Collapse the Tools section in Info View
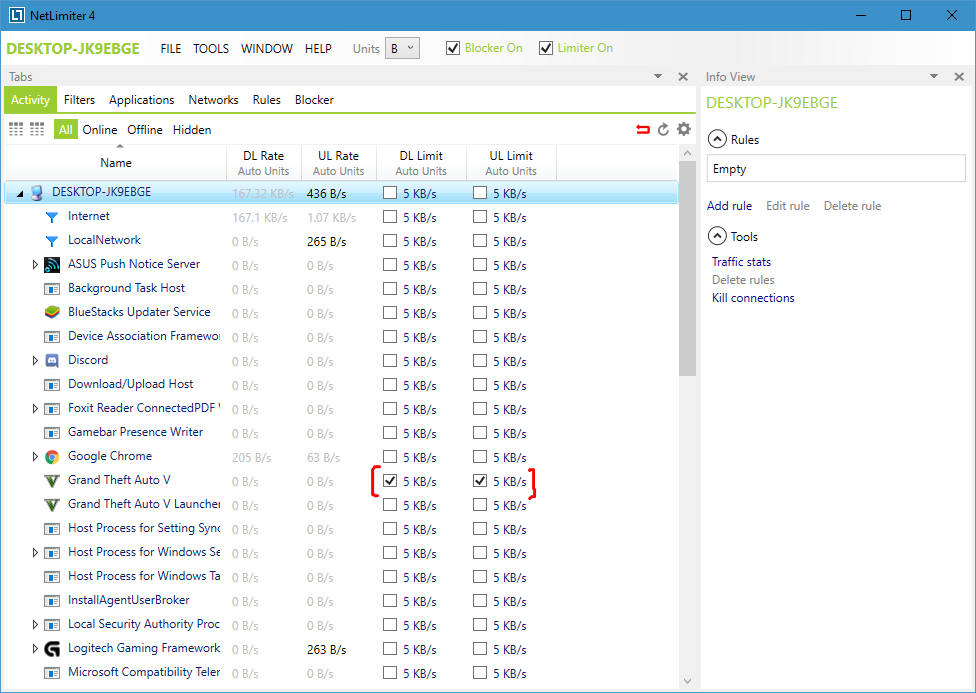The height and width of the screenshot is (693, 976). [717, 237]
